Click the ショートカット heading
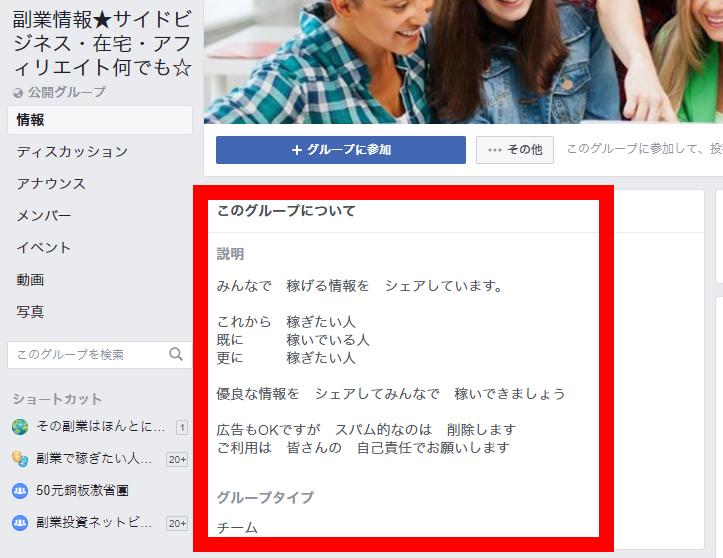The image size is (723, 558). point(57,399)
